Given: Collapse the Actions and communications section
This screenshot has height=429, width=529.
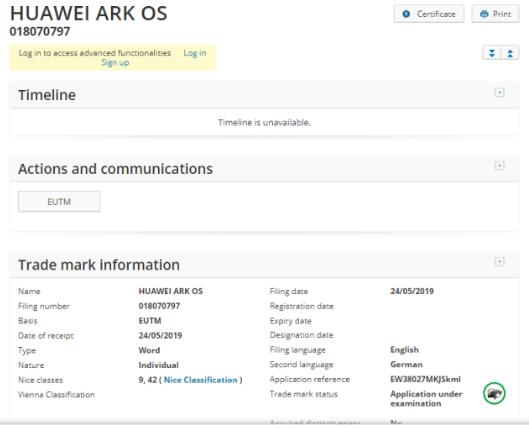Looking at the screenshot, I should tap(499, 166).
